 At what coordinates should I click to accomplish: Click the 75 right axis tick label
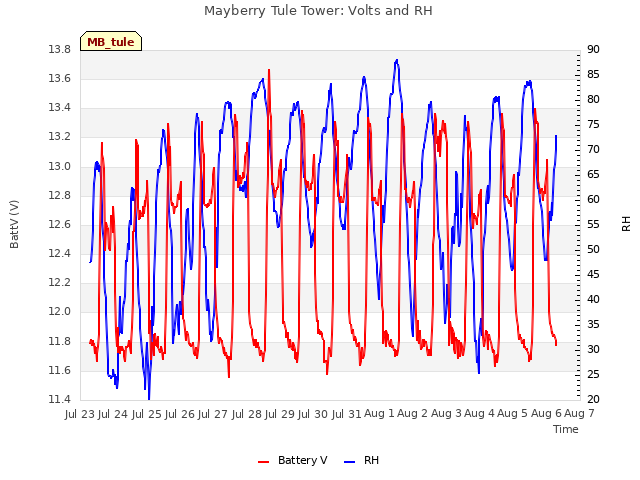(x=593, y=124)
